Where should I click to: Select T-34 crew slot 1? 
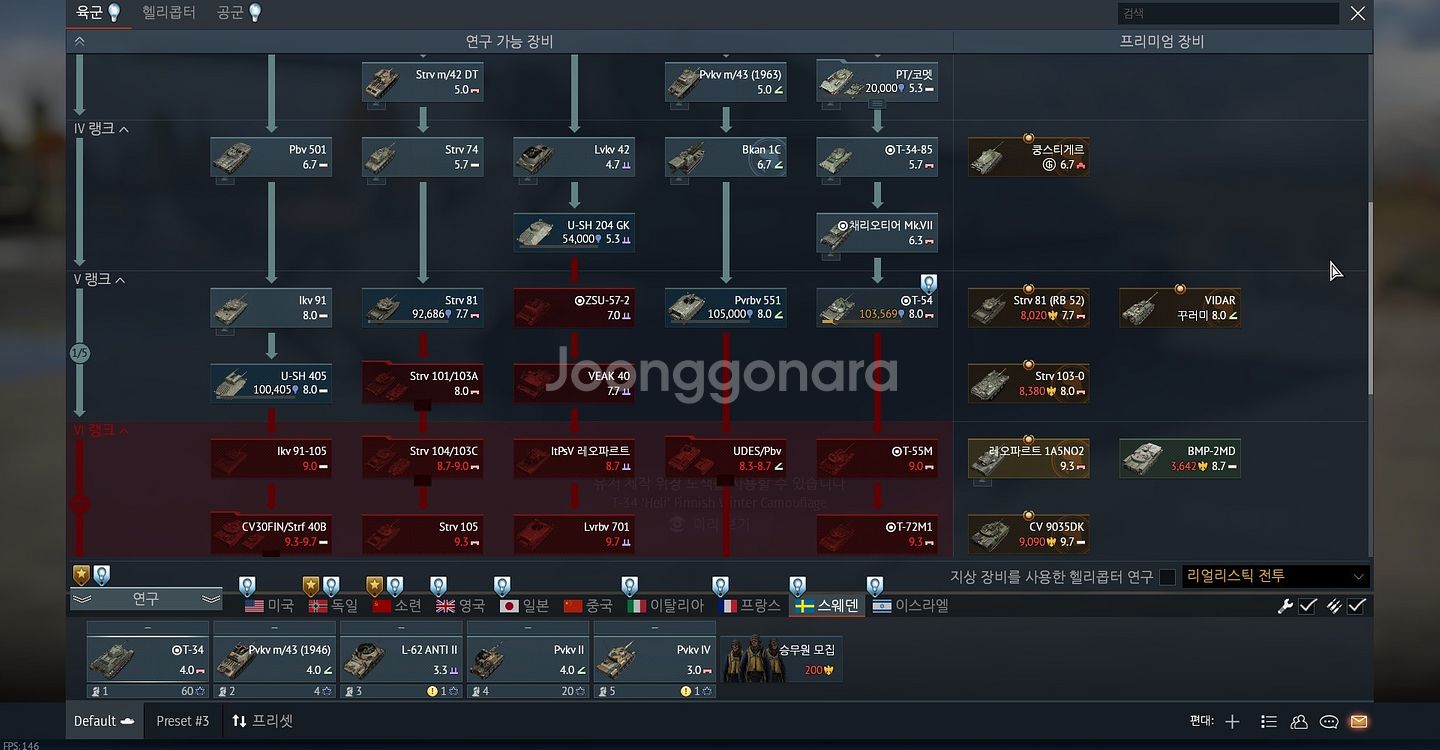[147, 660]
